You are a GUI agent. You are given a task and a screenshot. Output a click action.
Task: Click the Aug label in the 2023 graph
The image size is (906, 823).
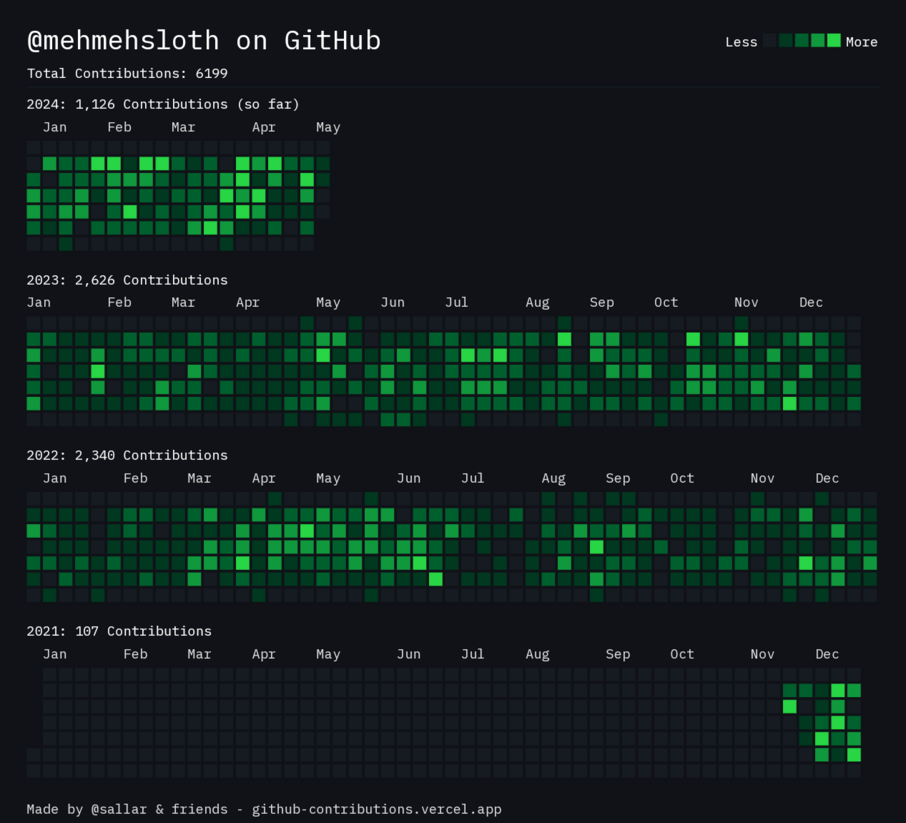coord(537,302)
